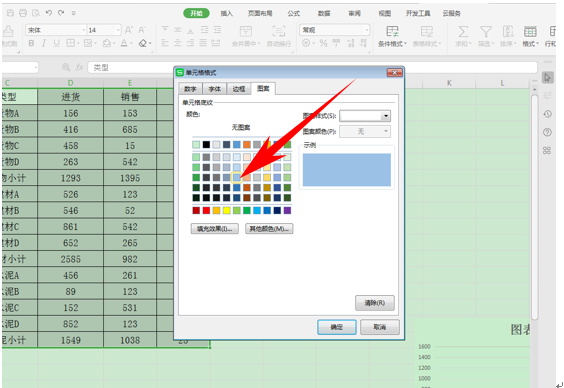Open the name box dropdown arrow
The image size is (564, 388).
tap(36, 67)
